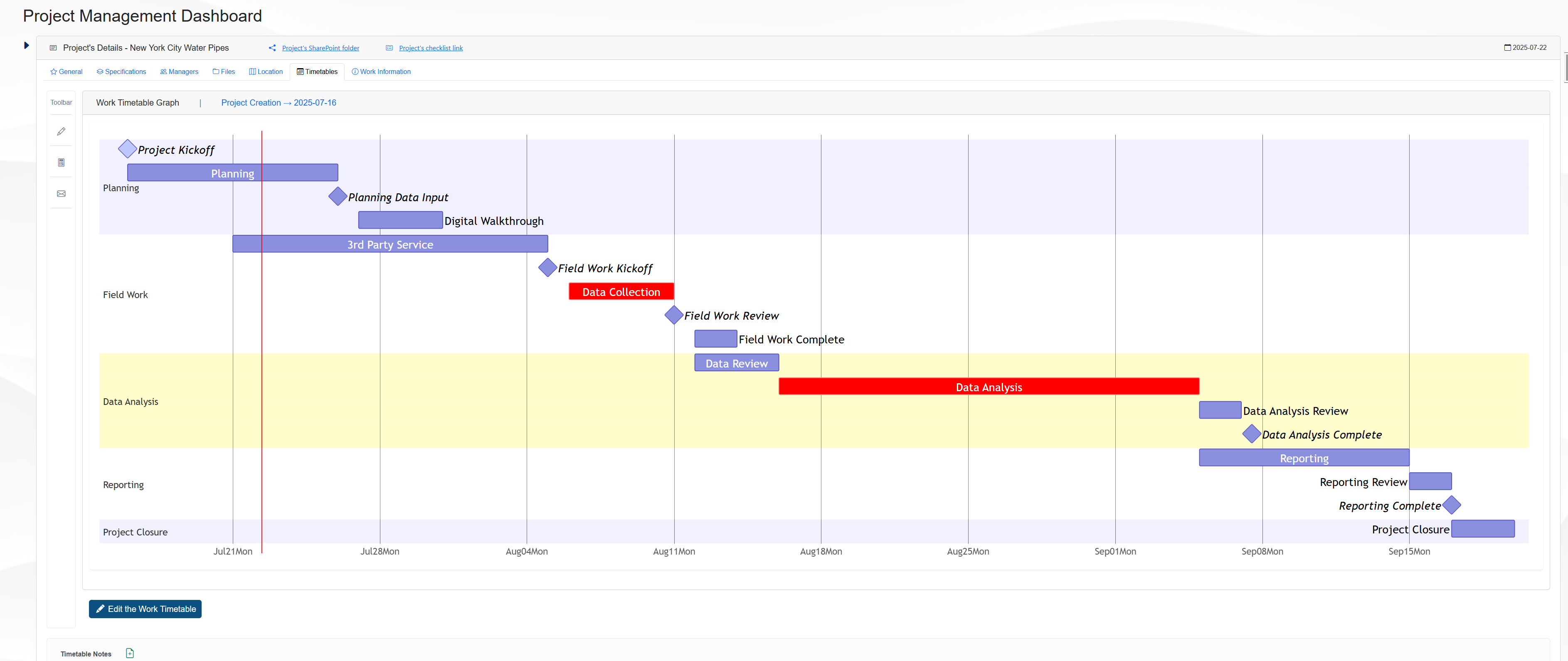Click Edit the Work Timetable button
The width and height of the screenshot is (1568, 661).
[x=145, y=609]
